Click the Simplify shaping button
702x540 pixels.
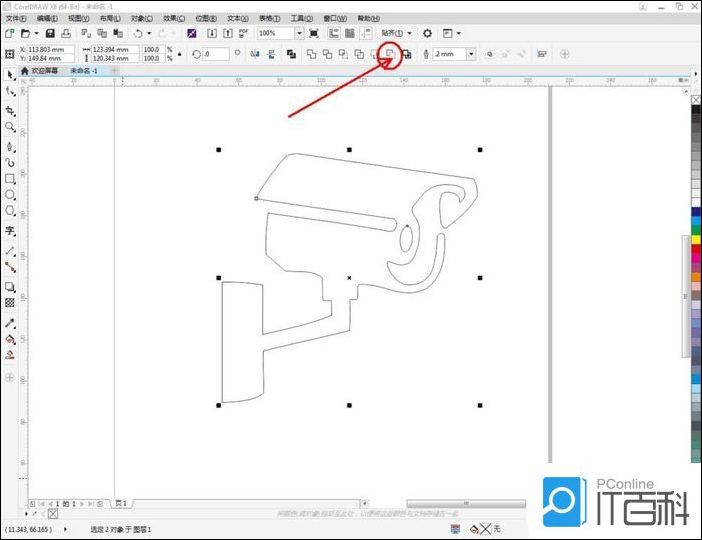click(359, 54)
